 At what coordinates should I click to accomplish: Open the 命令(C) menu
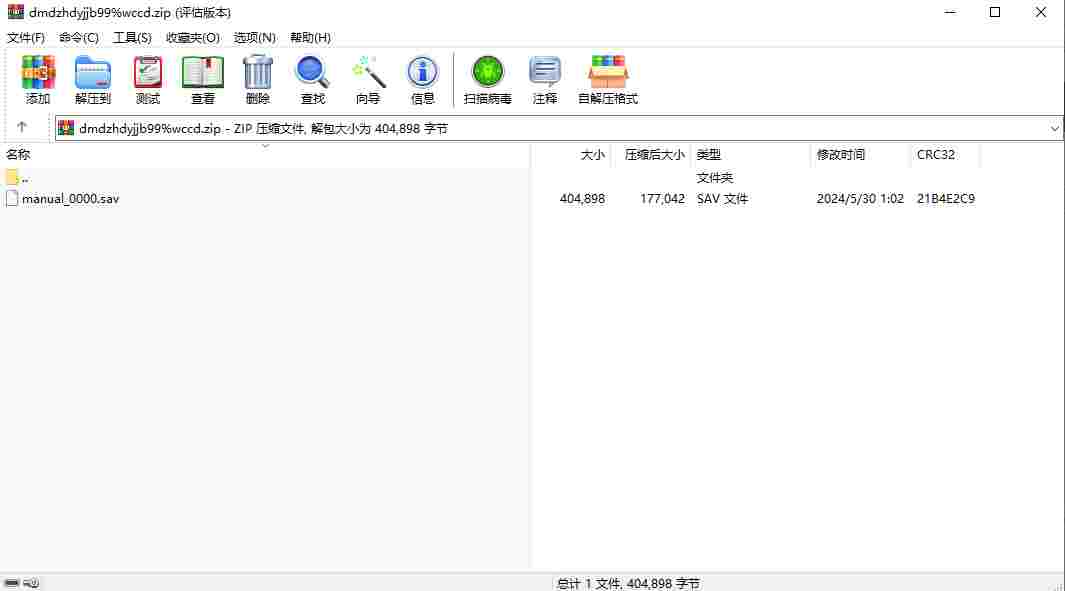(79, 37)
